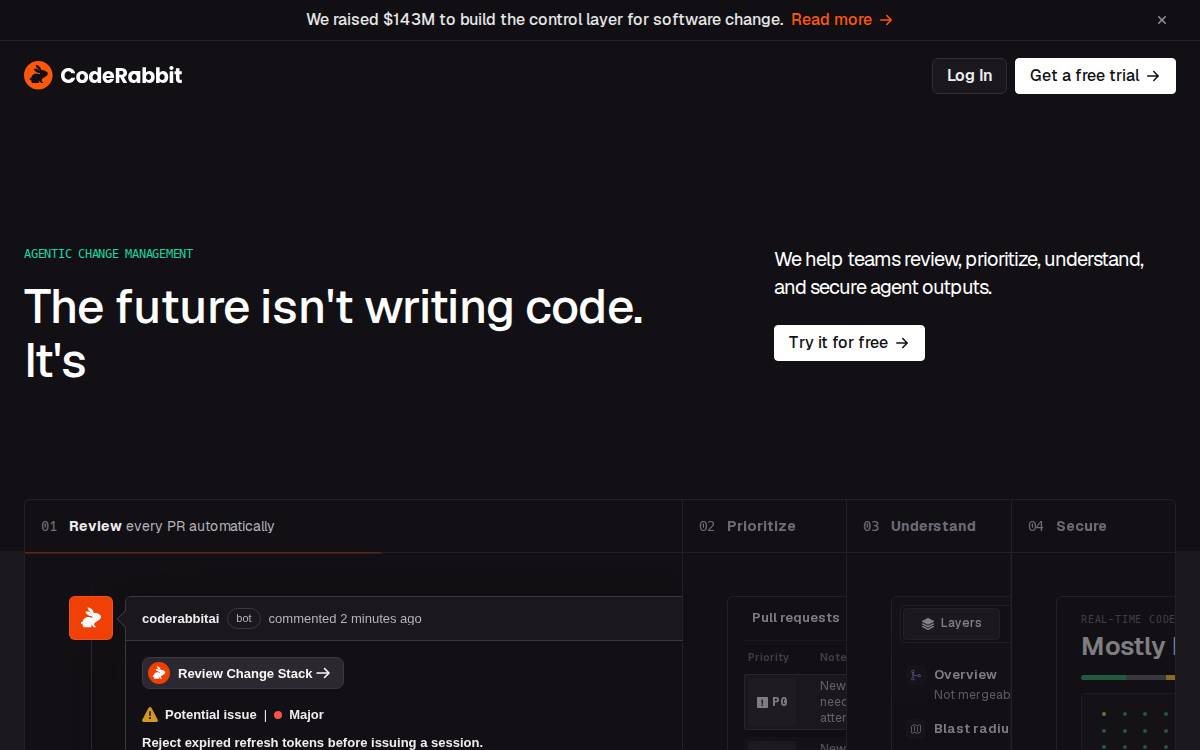Open the 'Read more' funding announcement link
This screenshot has height=750, width=1200.
(842, 19)
